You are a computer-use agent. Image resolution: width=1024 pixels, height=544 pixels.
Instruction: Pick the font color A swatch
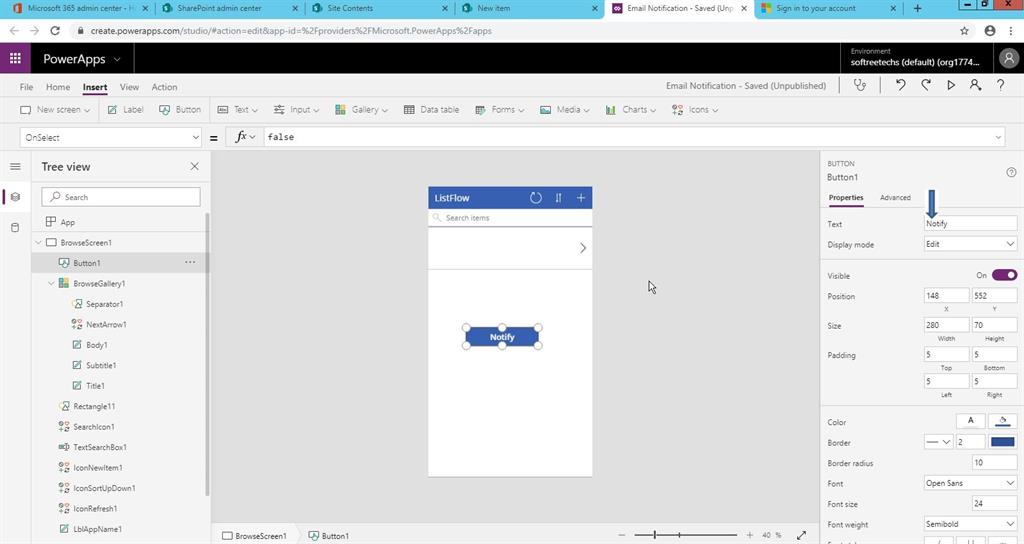[x=970, y=421]
